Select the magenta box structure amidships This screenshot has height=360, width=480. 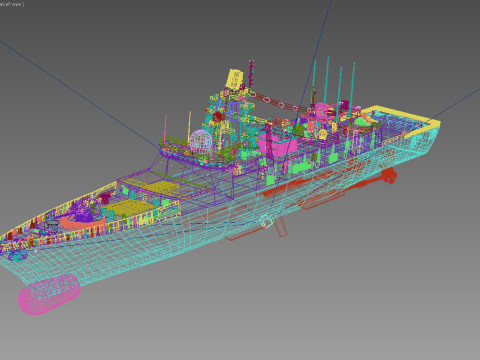(278, 144)
